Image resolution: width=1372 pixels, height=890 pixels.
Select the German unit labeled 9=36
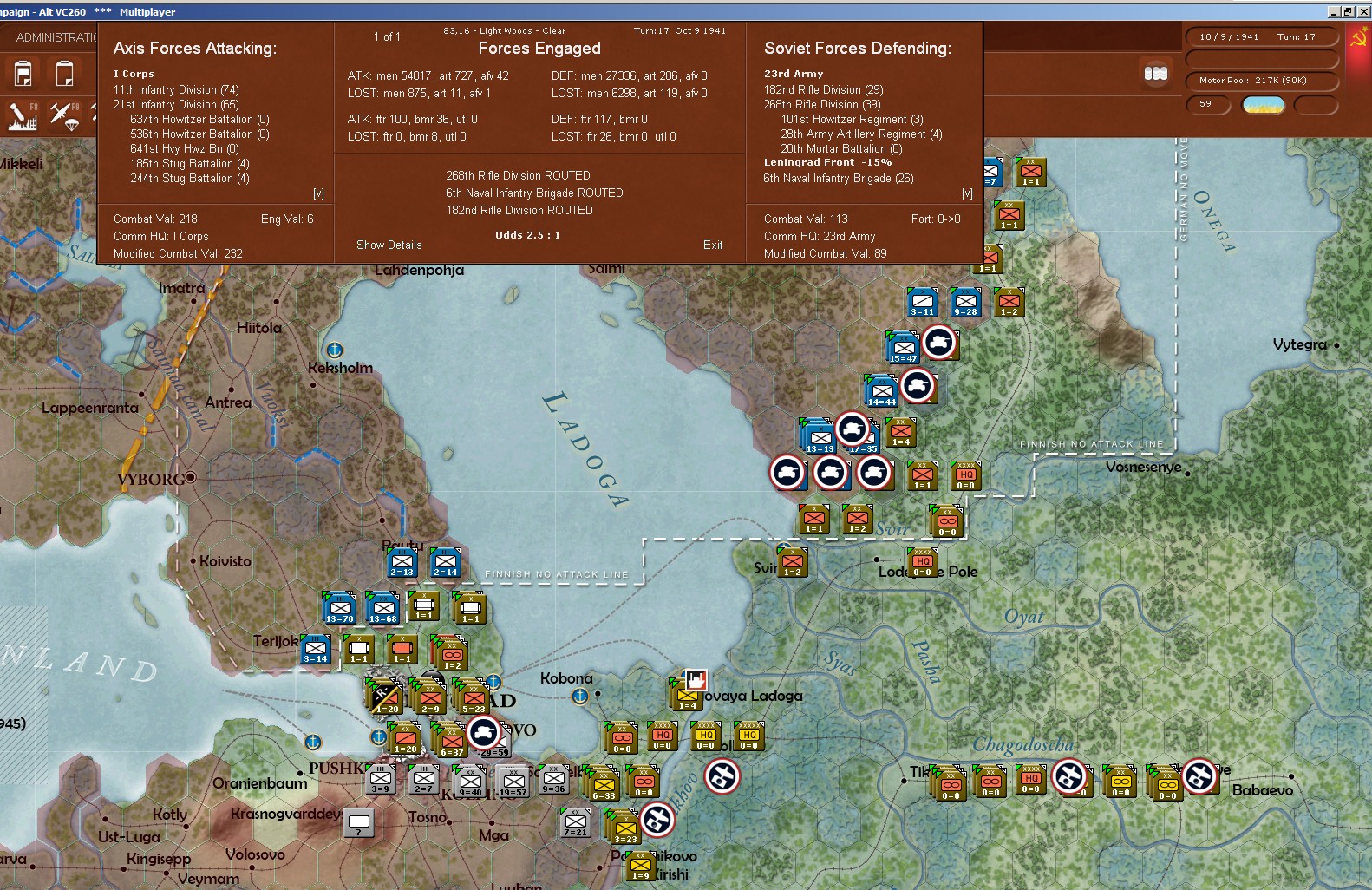click(553, 778)
